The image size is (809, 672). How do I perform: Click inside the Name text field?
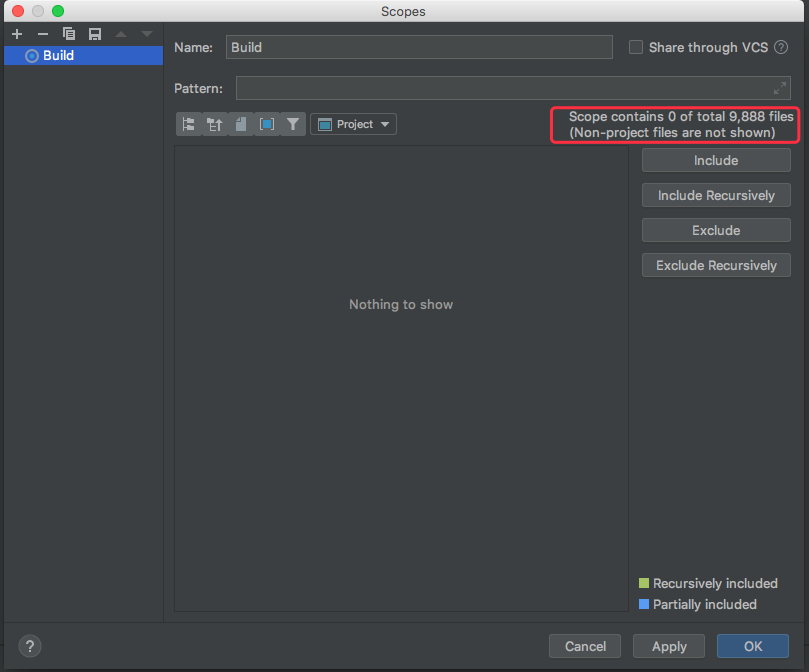coord(420,47)
